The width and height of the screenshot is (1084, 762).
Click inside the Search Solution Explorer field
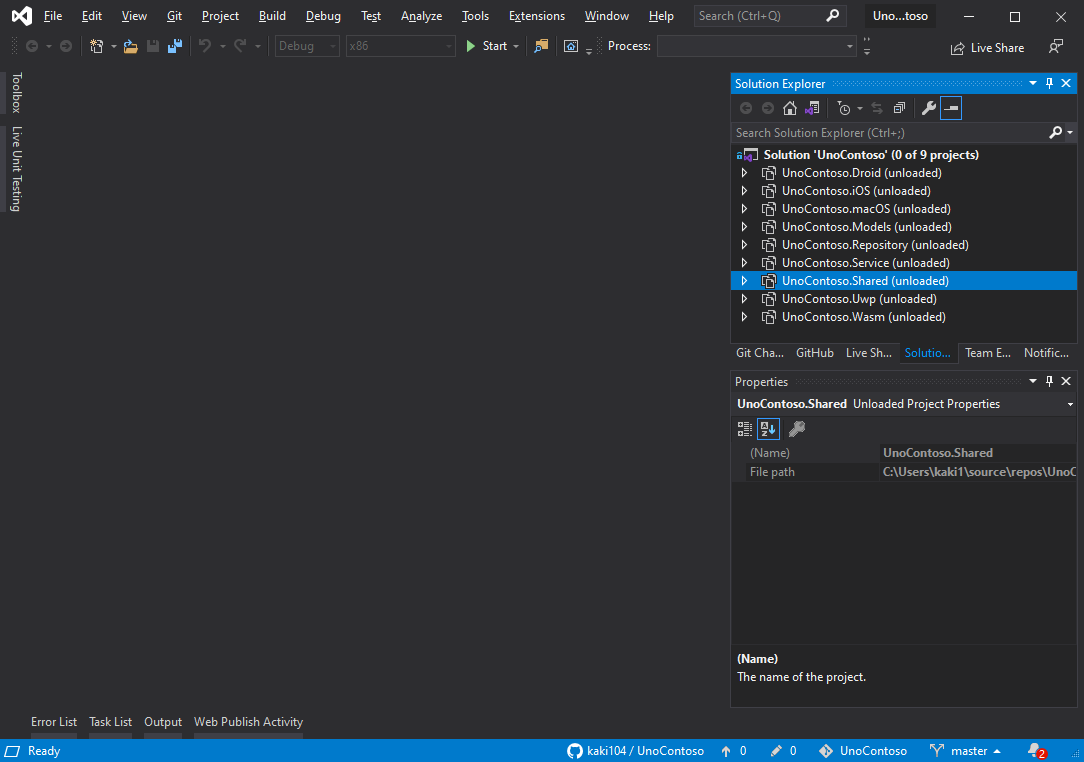pyautogui.click(x=890, y=133)
